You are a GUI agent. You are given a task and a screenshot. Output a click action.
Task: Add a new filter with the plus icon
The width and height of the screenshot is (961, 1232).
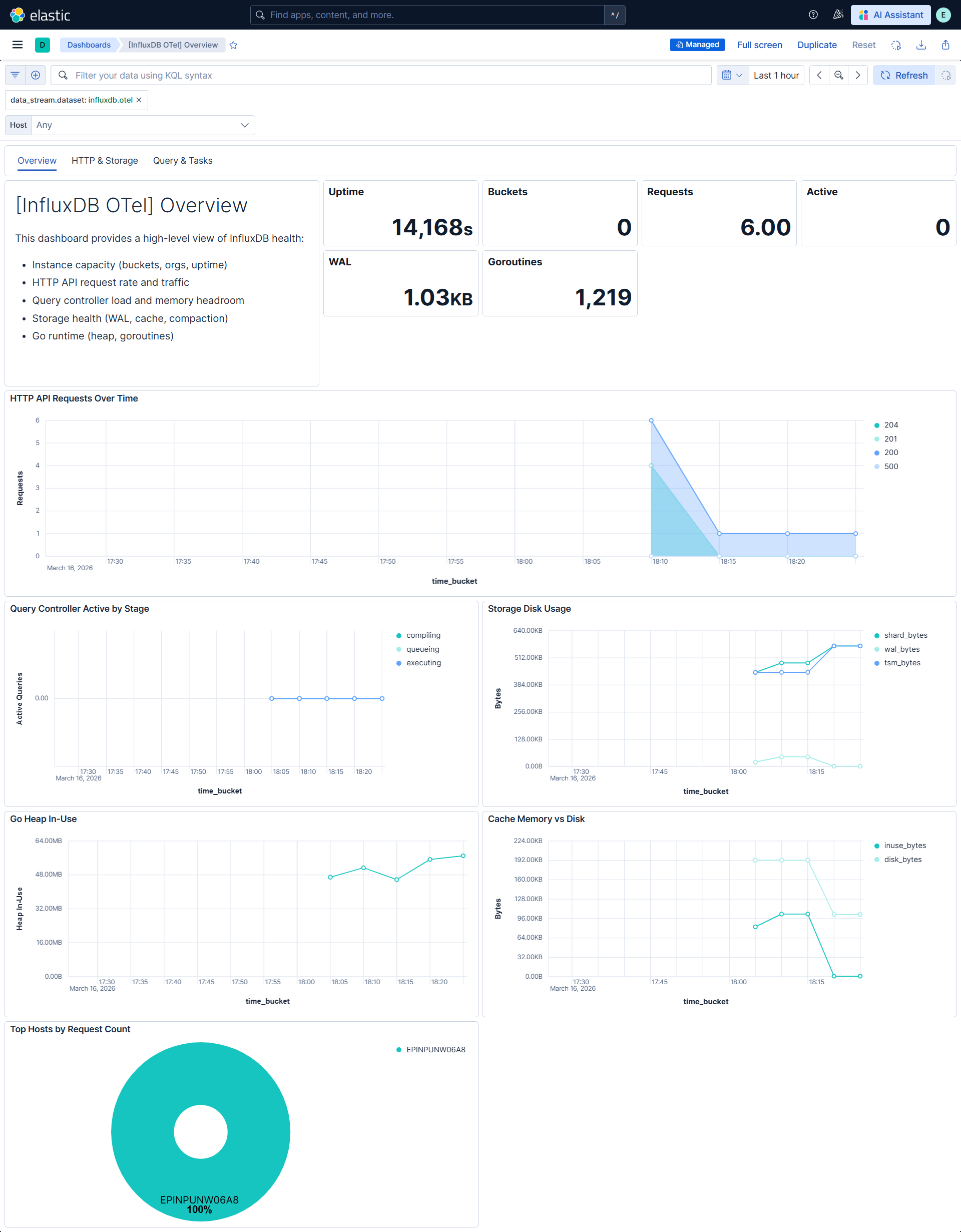(x=35, y=75)
